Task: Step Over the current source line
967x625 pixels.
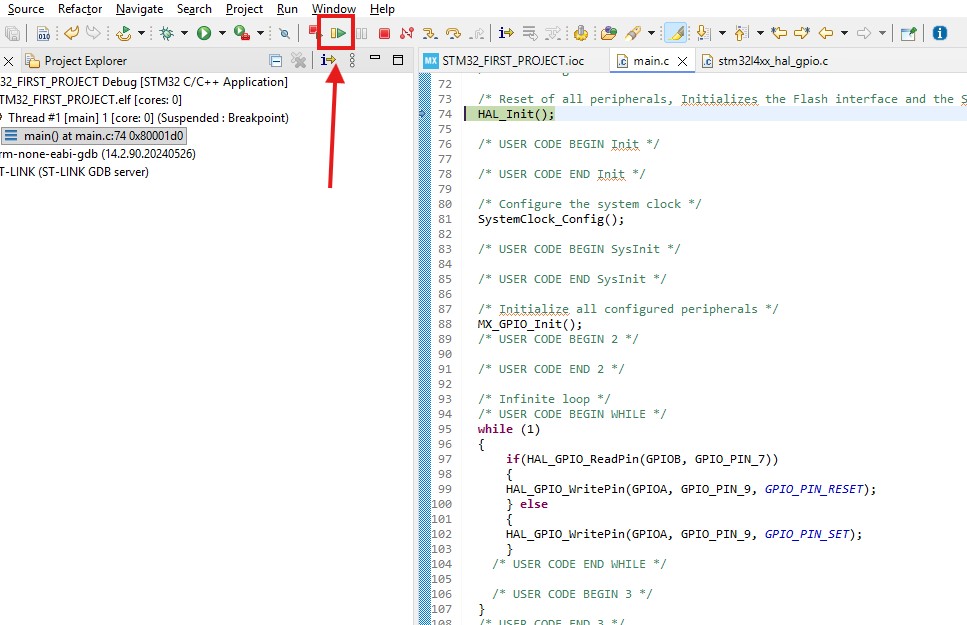Action: click(x=453, y=31)
